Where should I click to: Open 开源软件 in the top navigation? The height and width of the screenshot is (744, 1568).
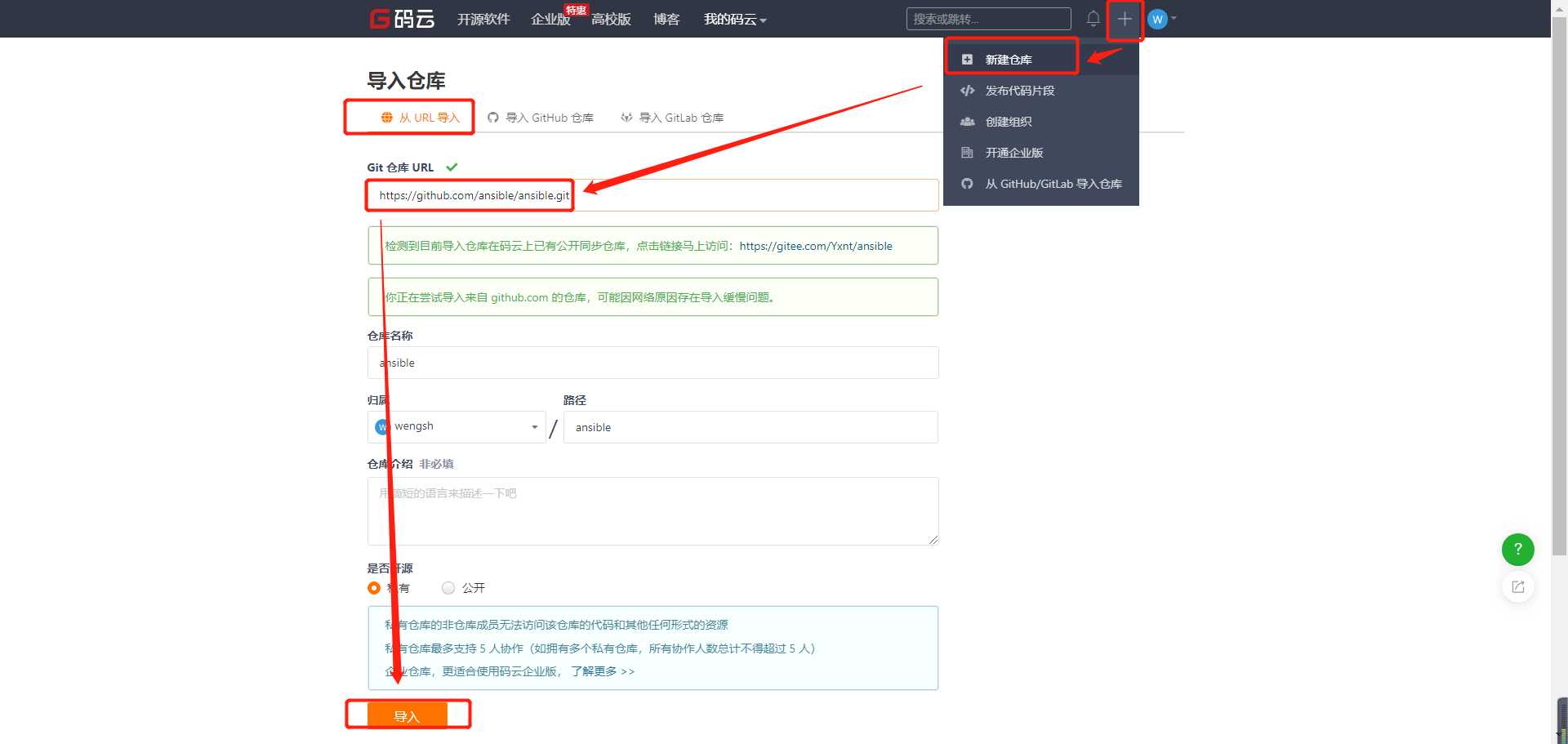483,19
